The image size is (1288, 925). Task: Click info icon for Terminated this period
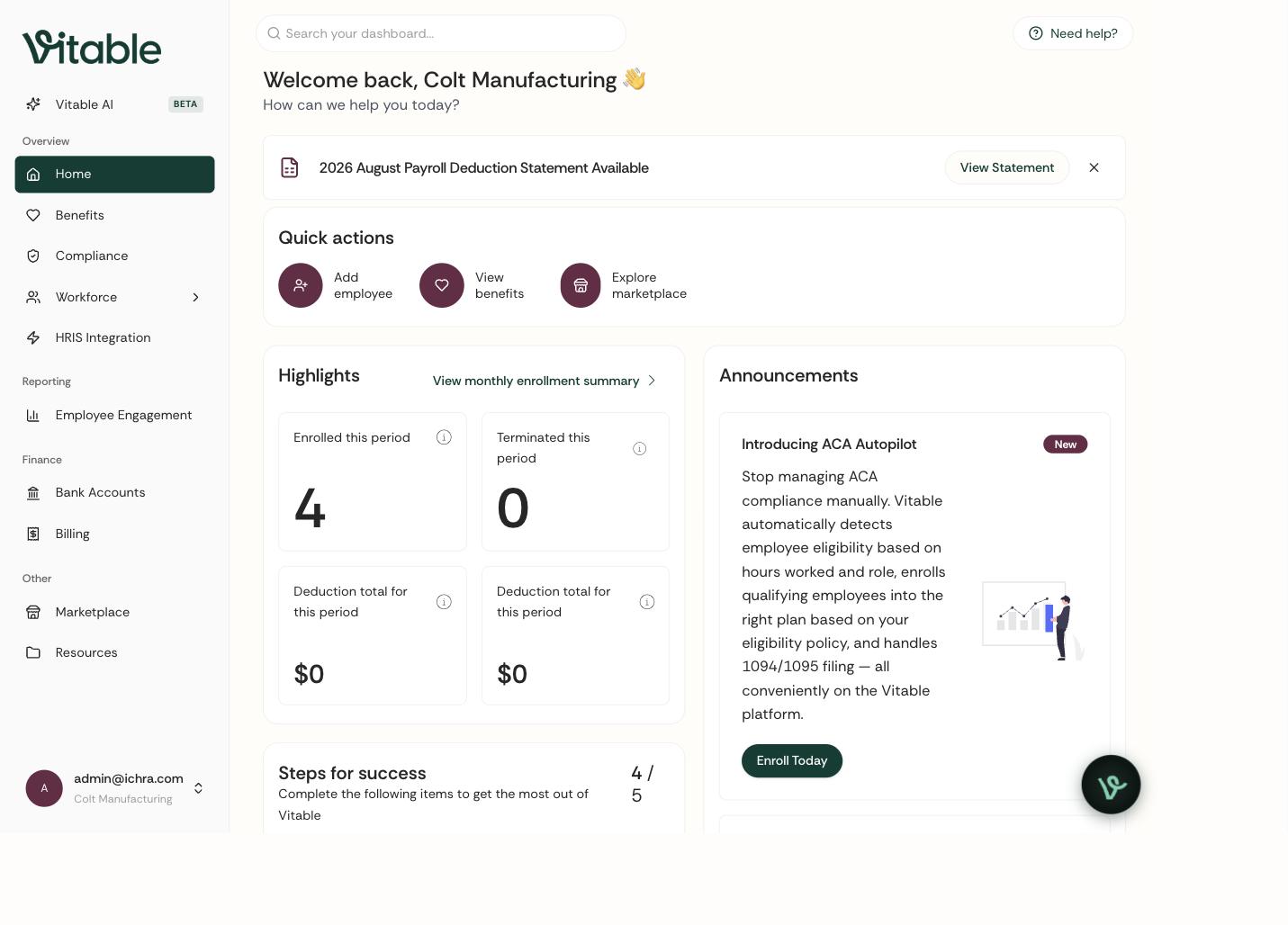tap(640, 448)
